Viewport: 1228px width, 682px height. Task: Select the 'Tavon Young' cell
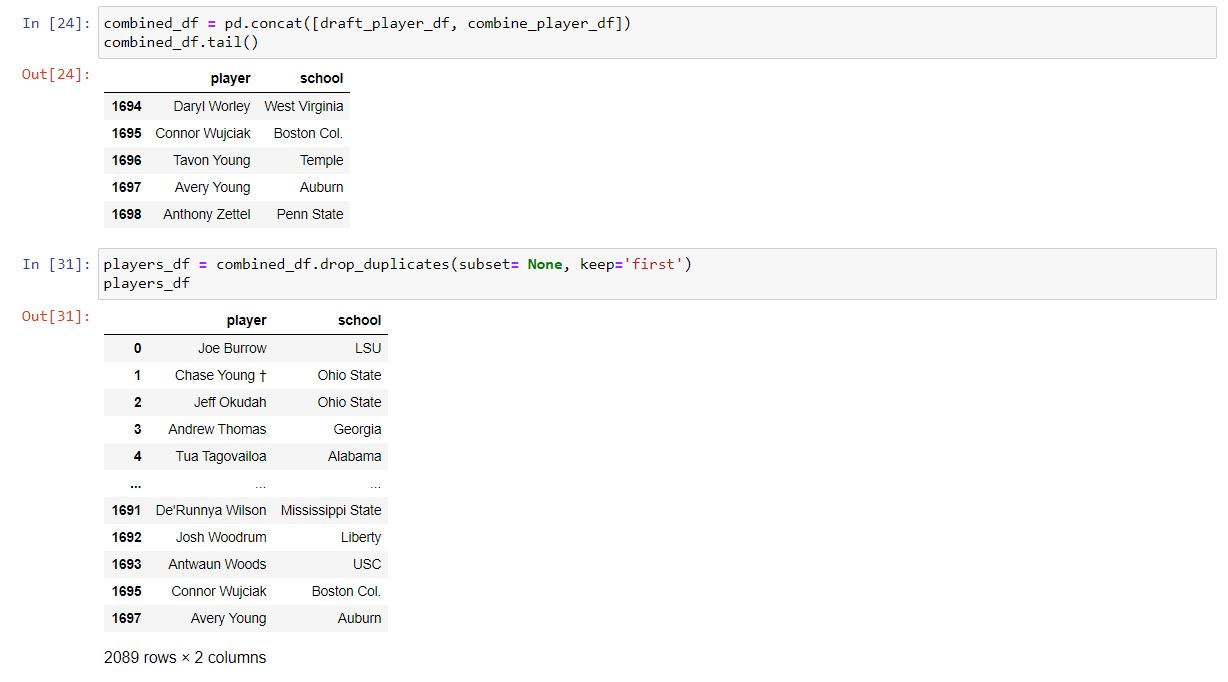point(212,160)
